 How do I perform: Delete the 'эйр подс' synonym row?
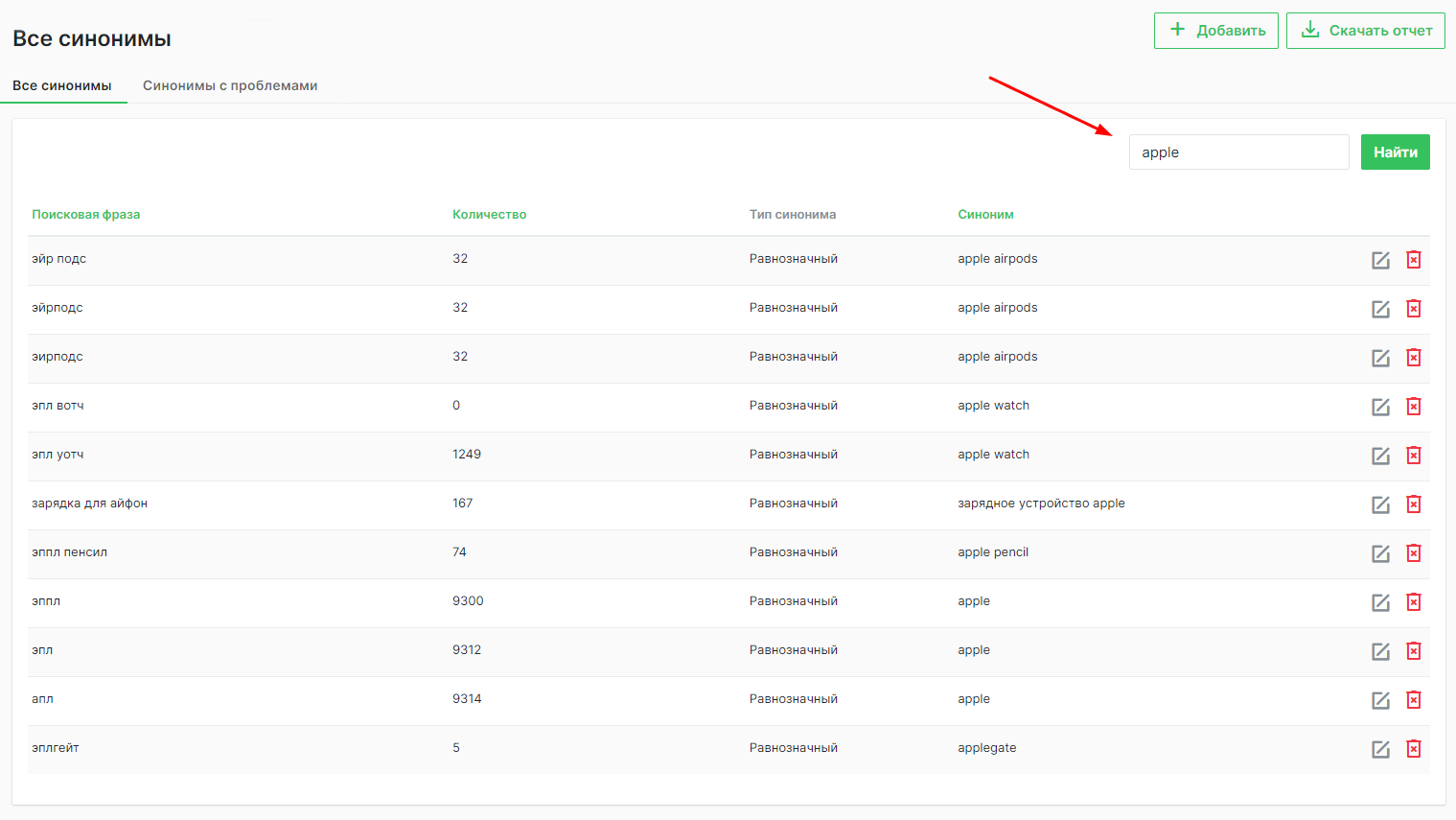tap(1413, 260)
